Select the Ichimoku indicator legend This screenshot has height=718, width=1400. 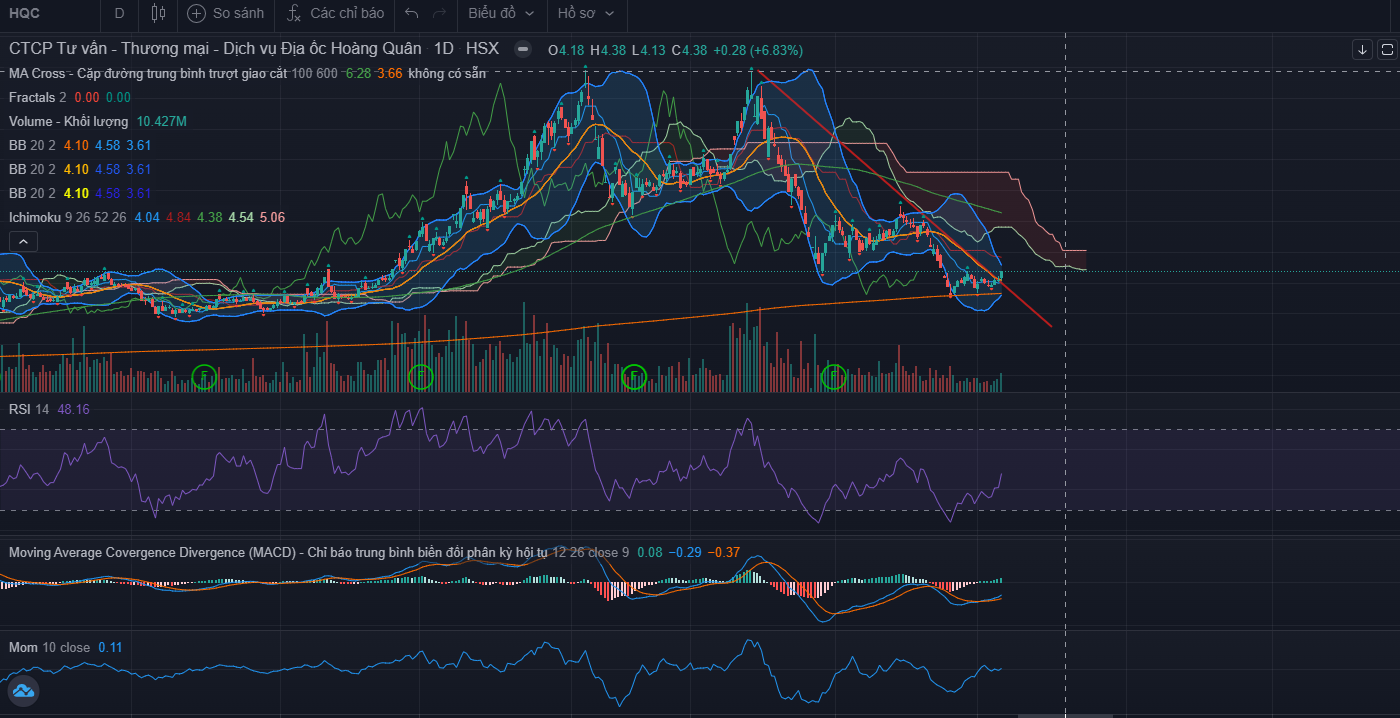[x=35, y=217]
